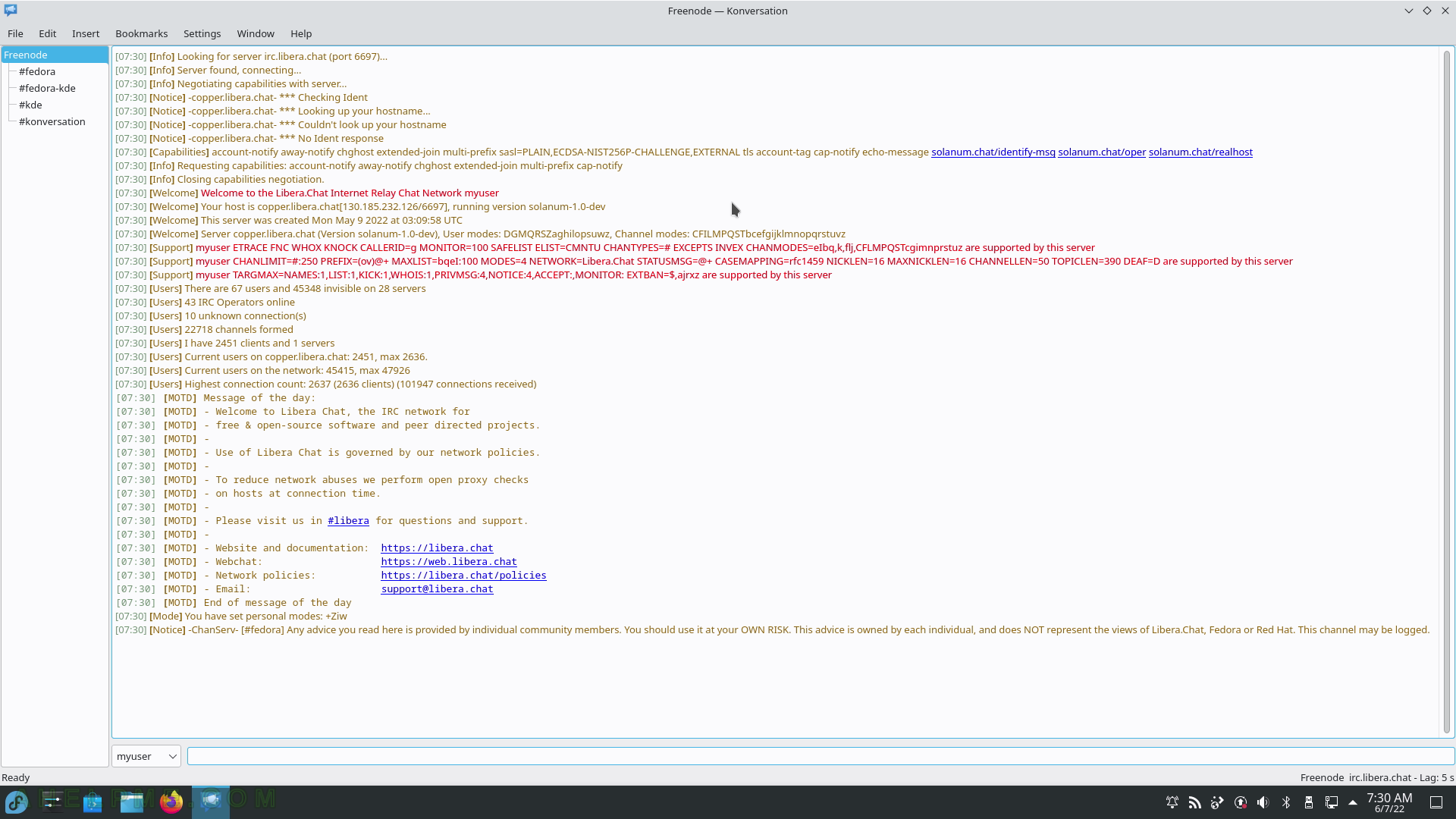Open the solanum.chat/identify-msg link
The image size is (1456, 819).
(993, 152)
